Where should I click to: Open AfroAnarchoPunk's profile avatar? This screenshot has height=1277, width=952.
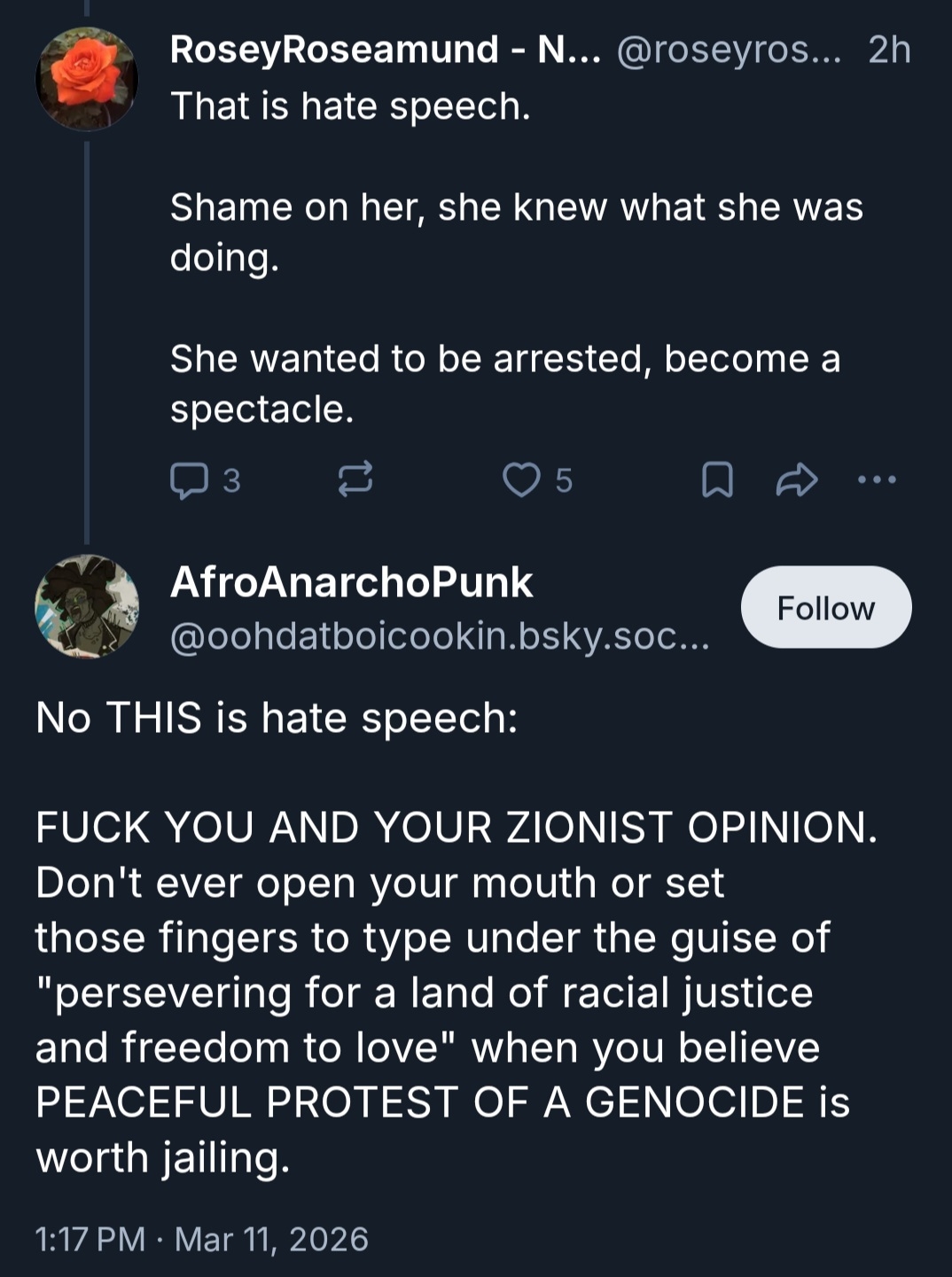click(x=86, y=607)
